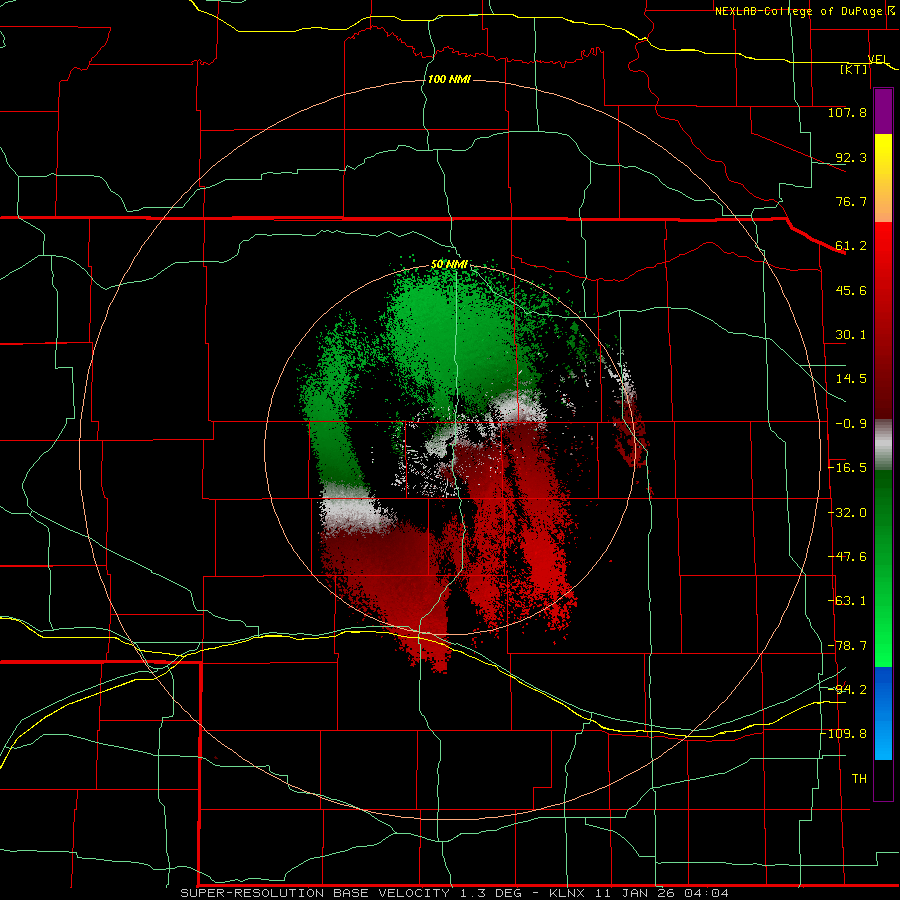Select the 30.1 scale value
Screen dimensions: 900x900
[x=851, y=335]
